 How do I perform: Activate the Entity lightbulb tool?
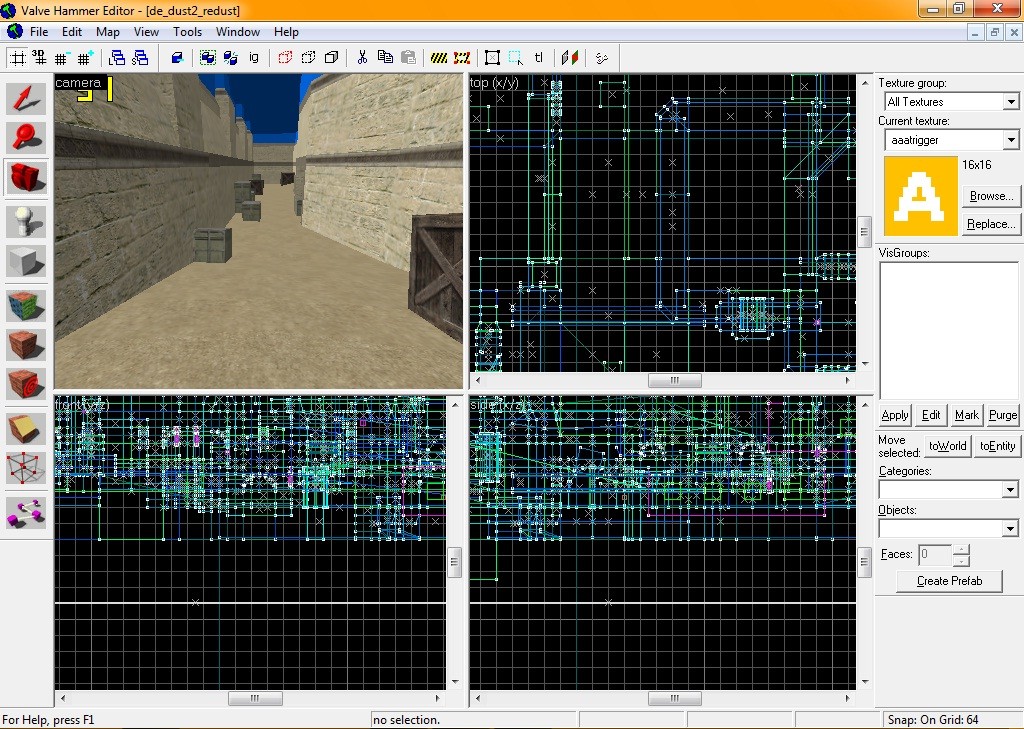pyautogui.click(x=27, y=221)
